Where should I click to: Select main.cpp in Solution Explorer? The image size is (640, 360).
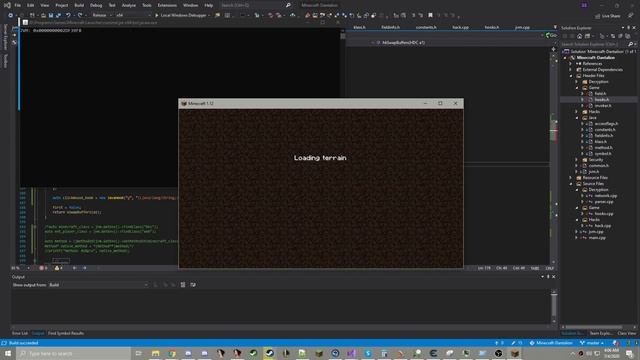(x=597, y=238)
